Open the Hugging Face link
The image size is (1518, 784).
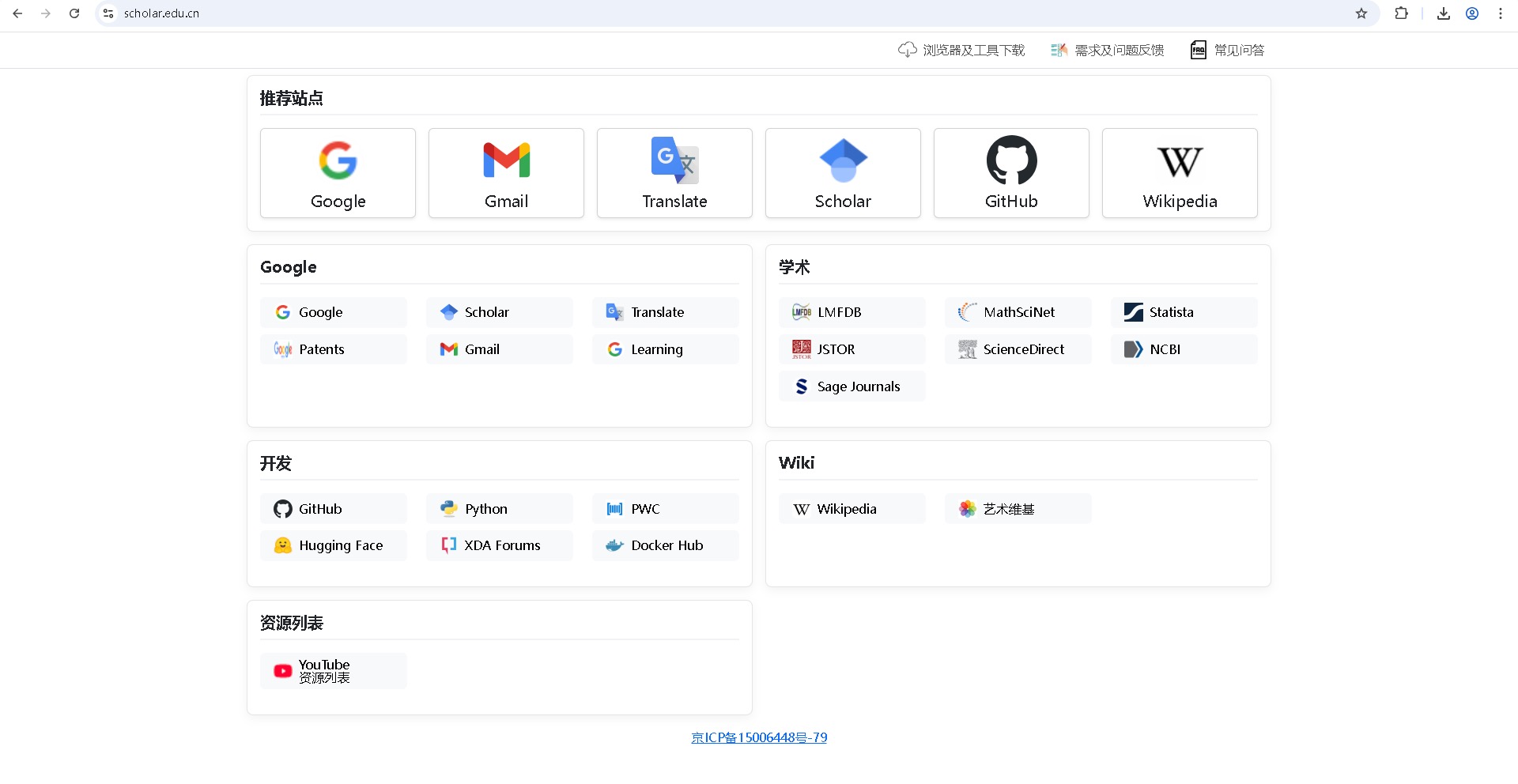[x=334, y=545]
